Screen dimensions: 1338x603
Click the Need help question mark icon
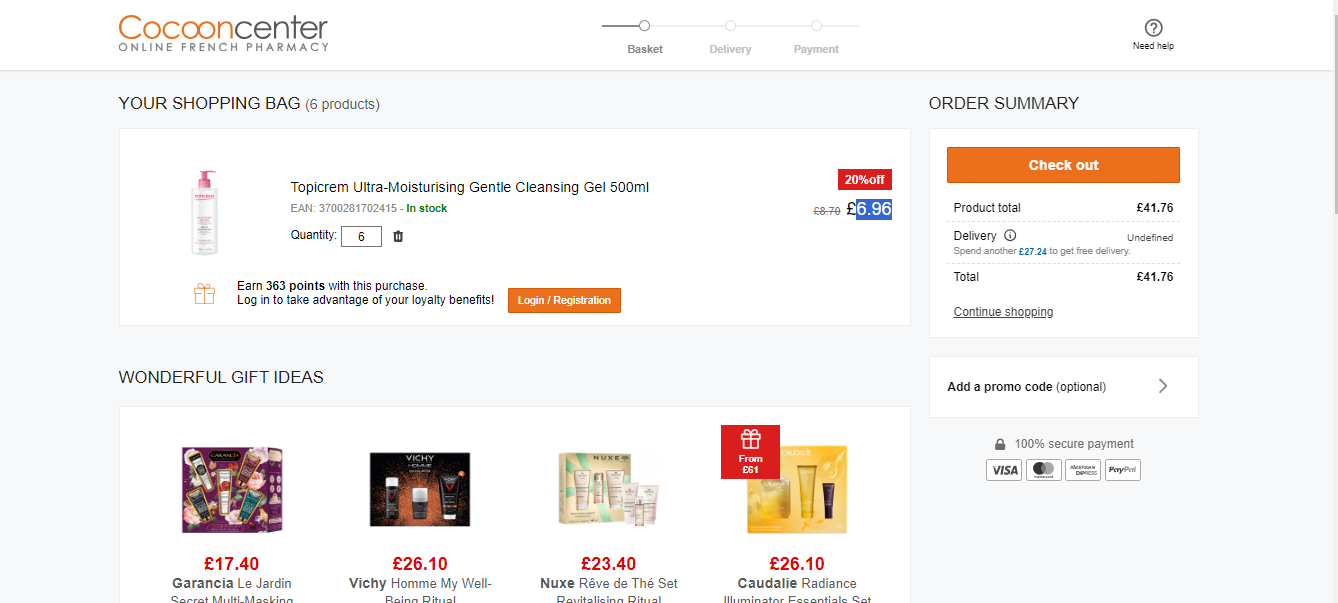coord(1153,28)
